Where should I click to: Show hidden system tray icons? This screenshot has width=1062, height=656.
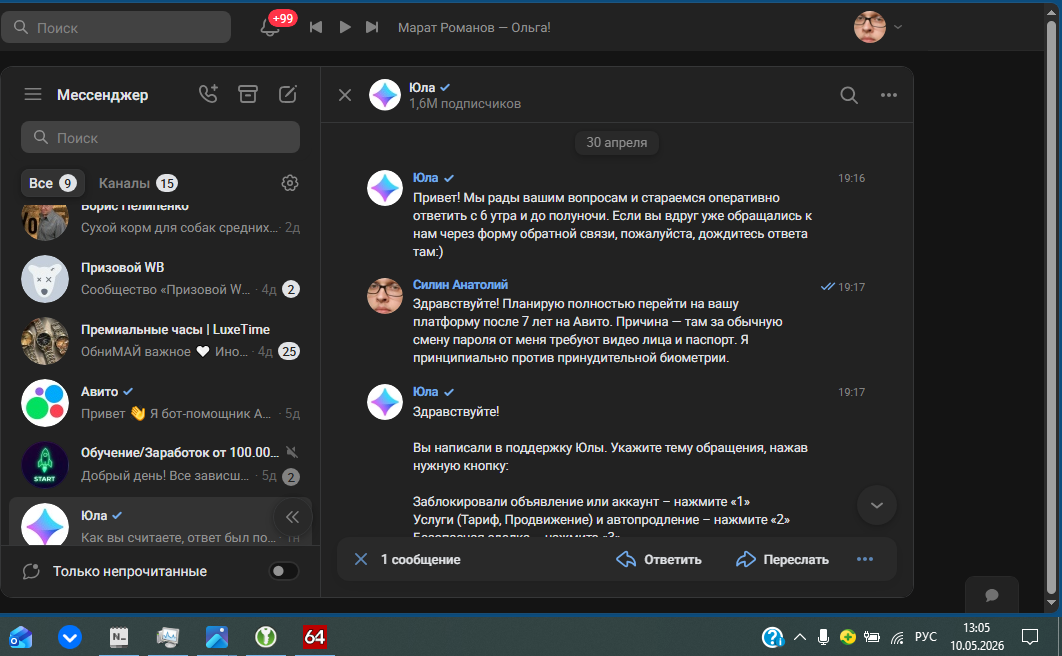tap(800, 636)
